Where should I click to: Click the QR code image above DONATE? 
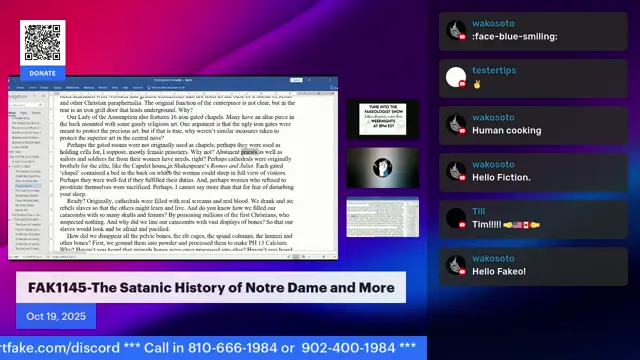(42, 42)
